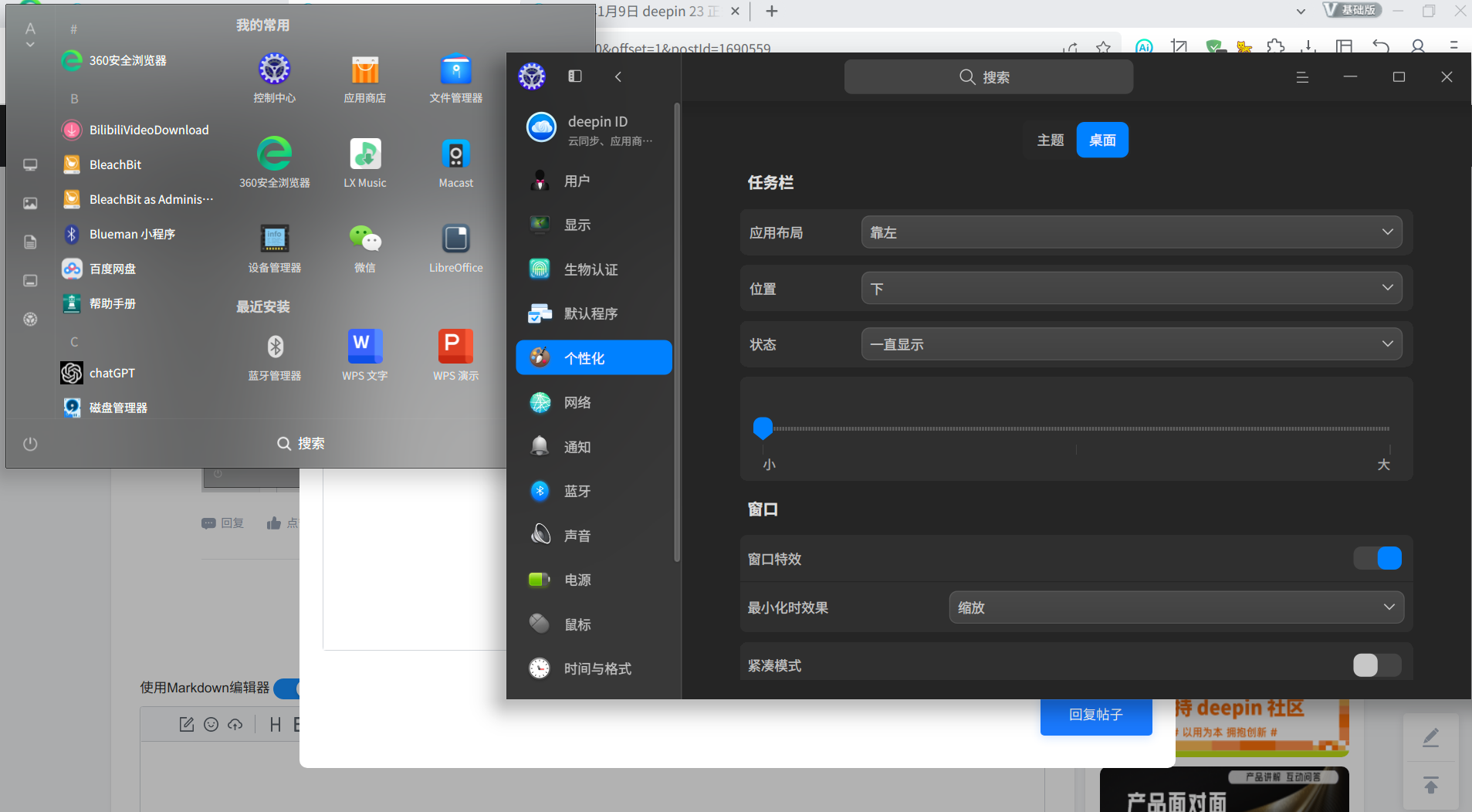Switch to the 主题 tab
The height and width of the screenshot is (812, 1472).
1051,140
